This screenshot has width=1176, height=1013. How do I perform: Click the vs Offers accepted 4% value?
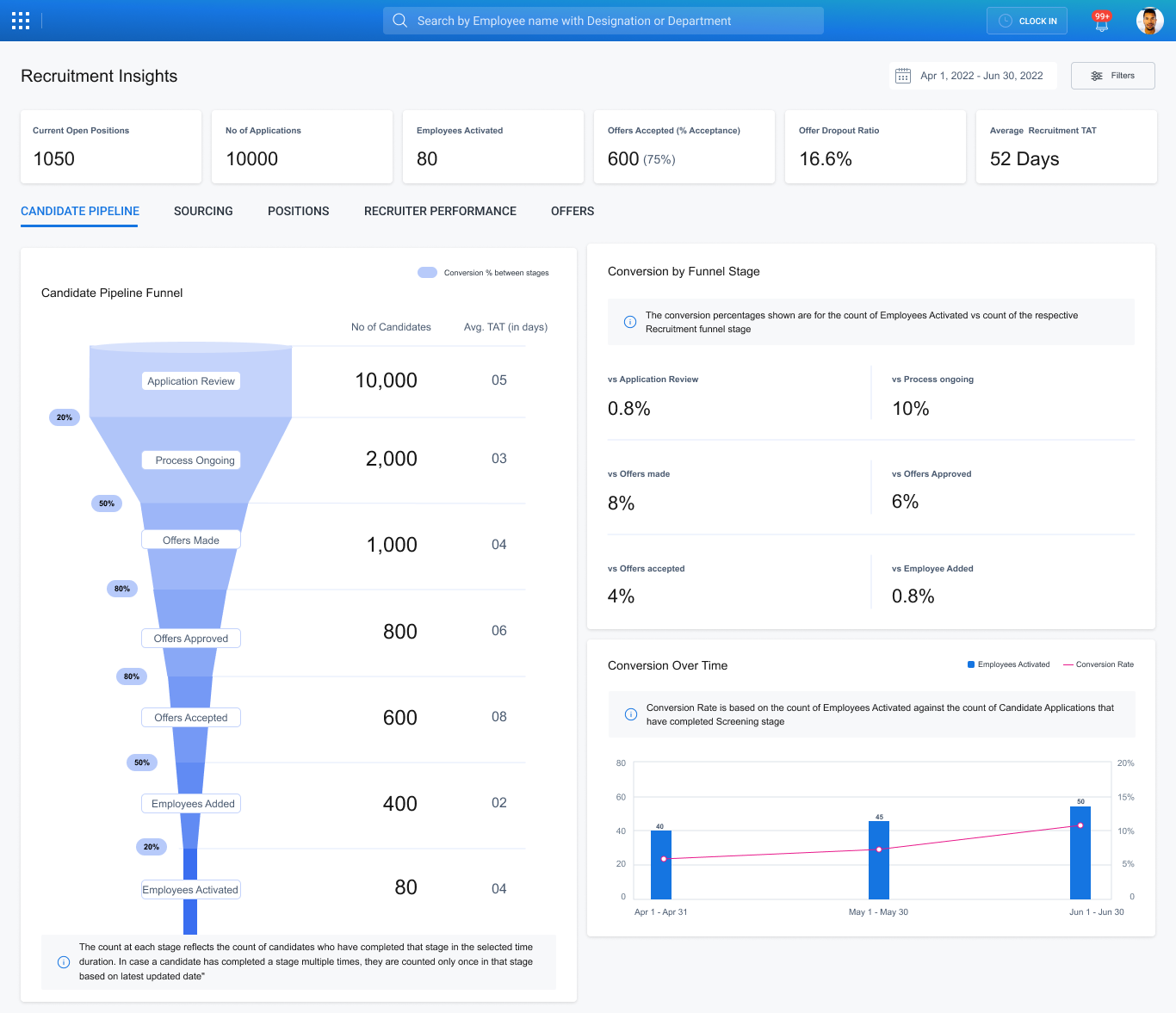coord(621,596)
